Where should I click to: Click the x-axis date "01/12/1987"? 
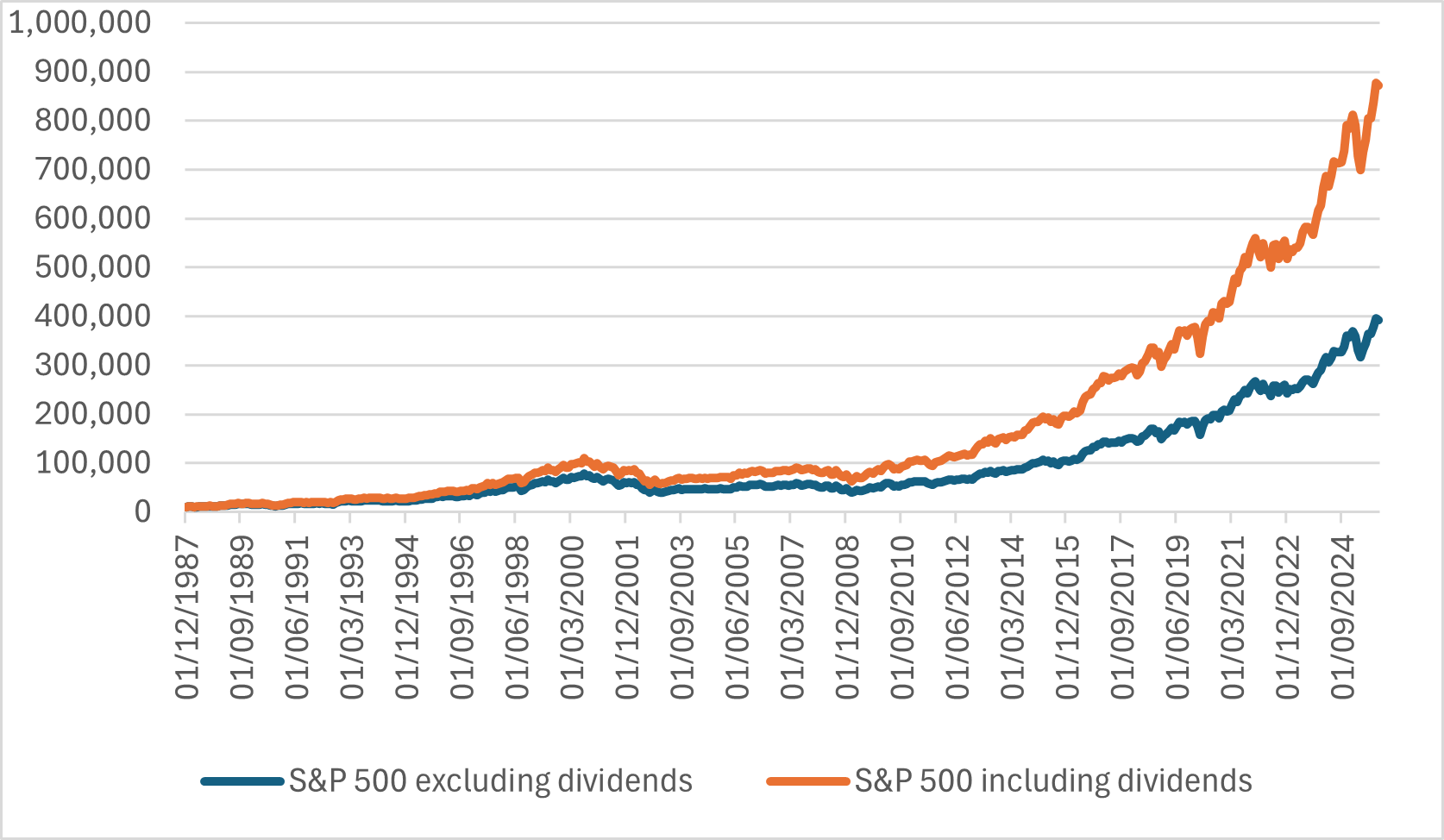186,617
